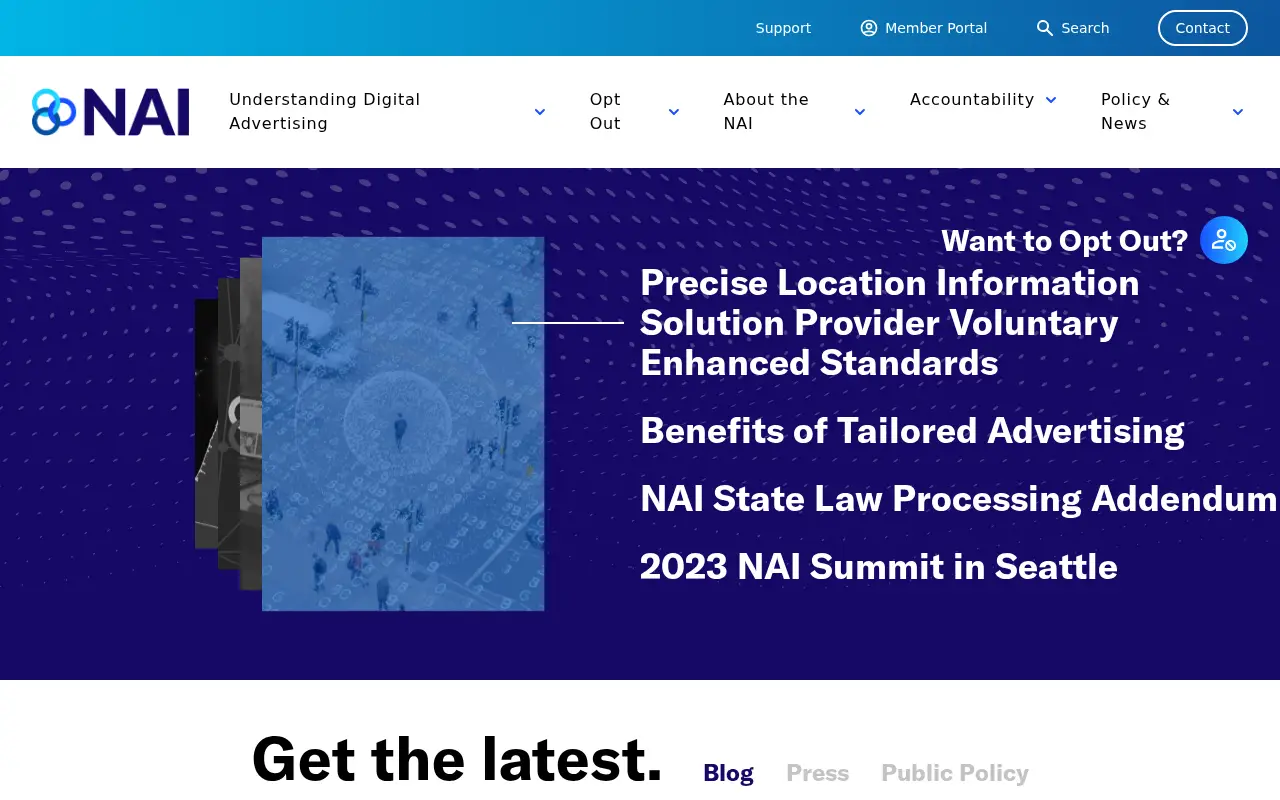Open the Accountability menu item
This screenshot has width=1280, height=800.
972,100
